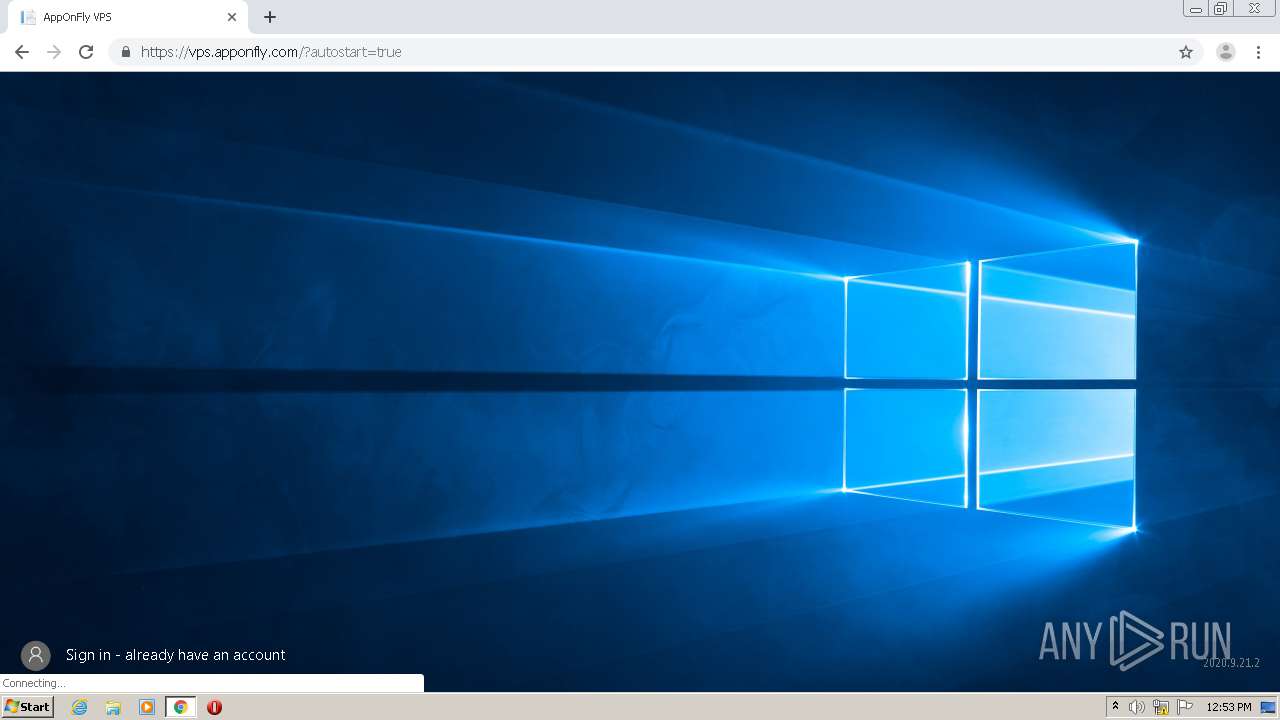
Task: Open Windows Explorer folder in taskbar
Action: [x=113, y=707]
